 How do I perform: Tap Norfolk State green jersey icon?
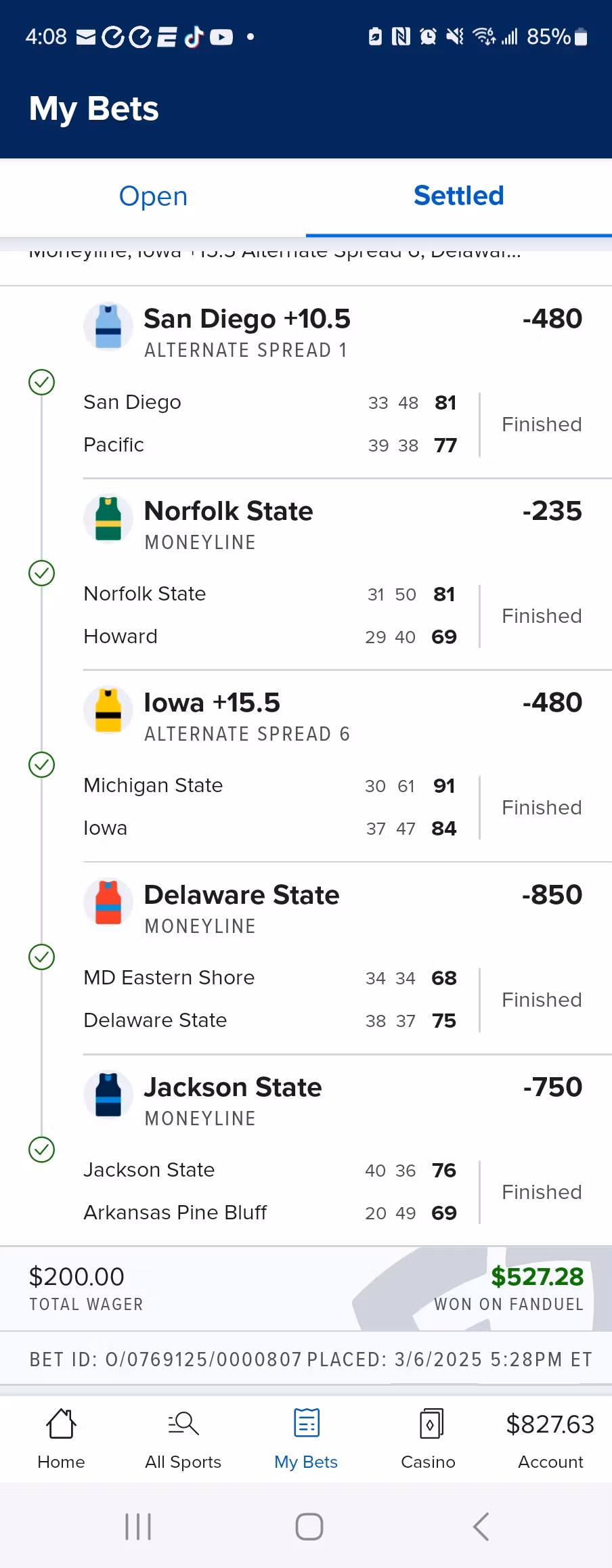click(108, 519)
